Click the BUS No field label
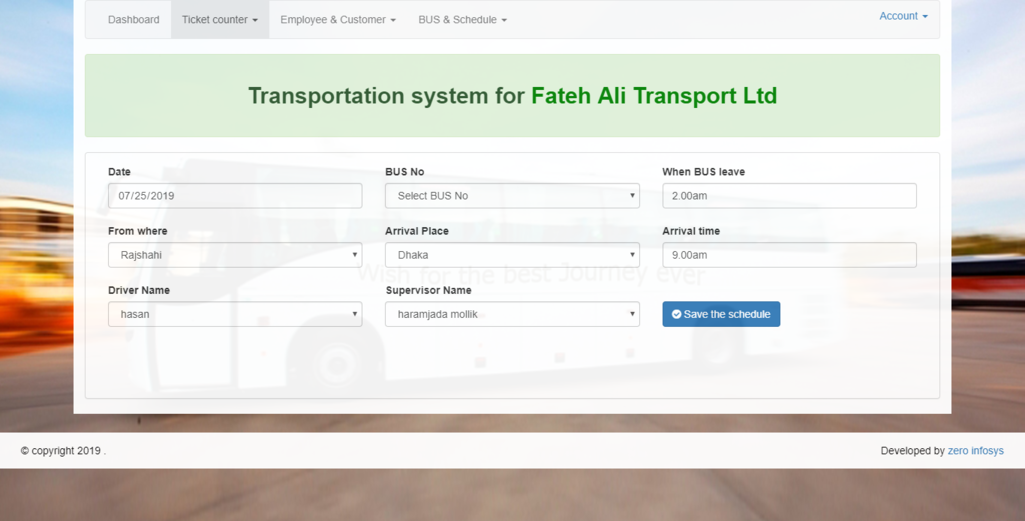This screenshot has height=521, width=1025. click(405, 172)
